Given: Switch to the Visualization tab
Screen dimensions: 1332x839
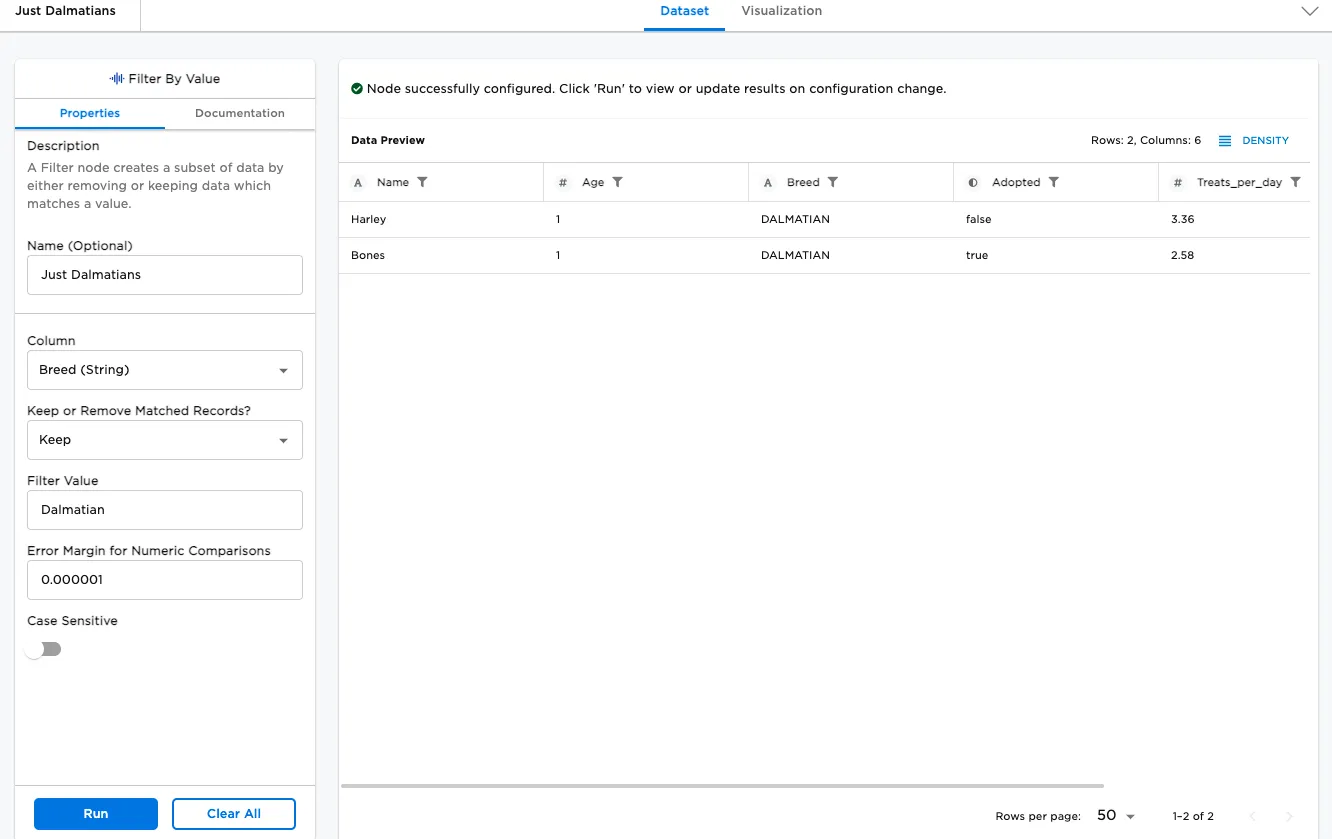Looking at the screenshot, I should pos(781,11).
